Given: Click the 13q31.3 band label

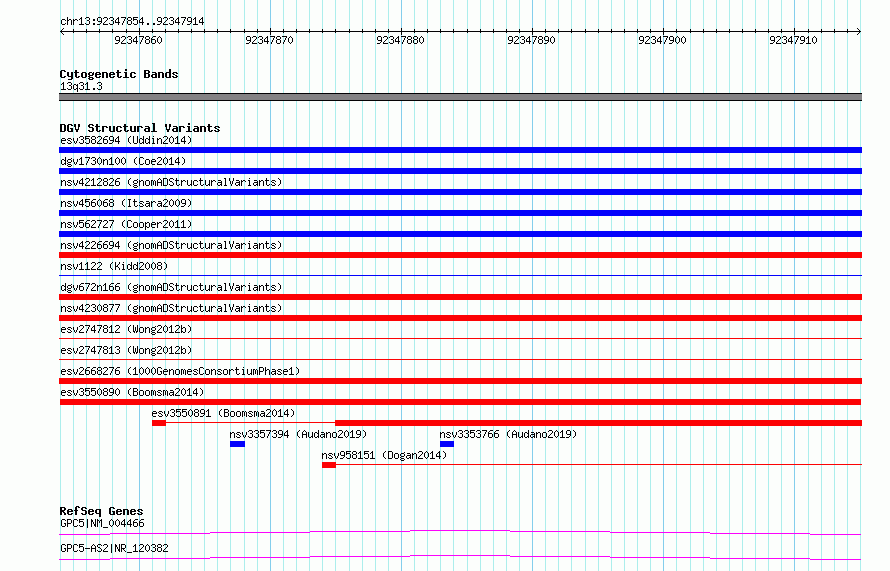Looking at the screenshot, I should point(81,86).
